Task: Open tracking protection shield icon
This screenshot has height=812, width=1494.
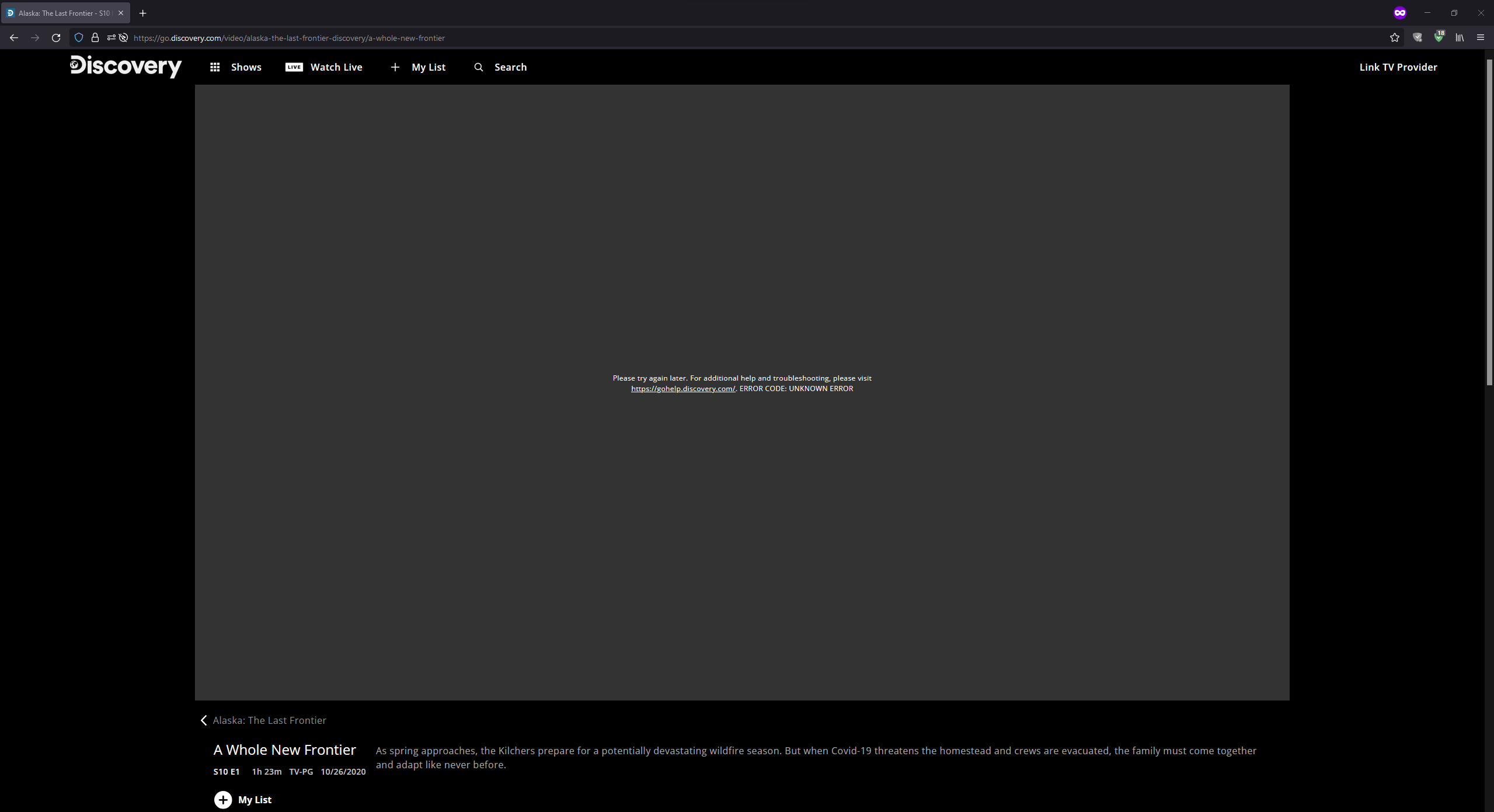Action: [79, 38]
